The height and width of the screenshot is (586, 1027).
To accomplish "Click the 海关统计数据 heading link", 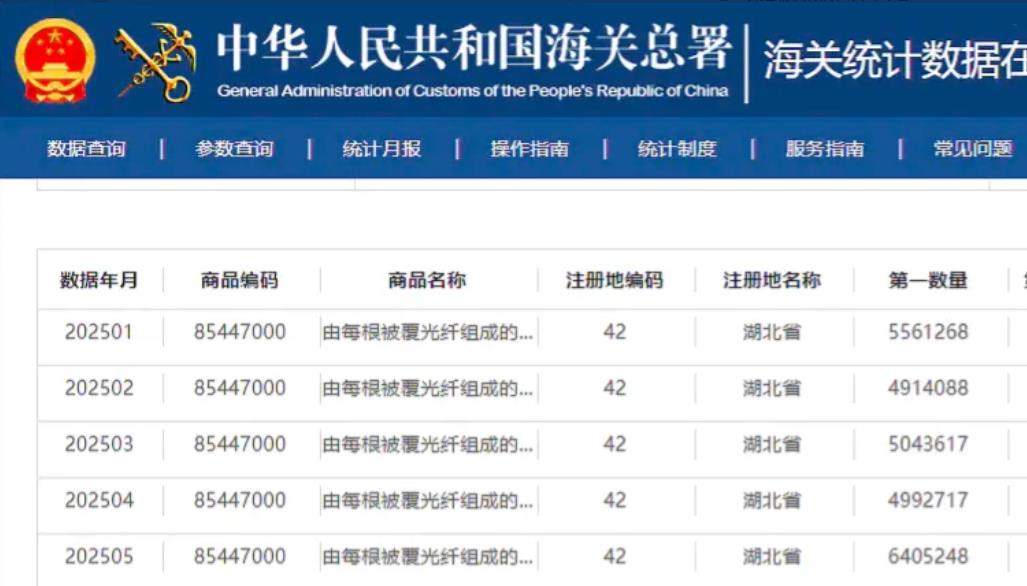I will click(895, 60).
